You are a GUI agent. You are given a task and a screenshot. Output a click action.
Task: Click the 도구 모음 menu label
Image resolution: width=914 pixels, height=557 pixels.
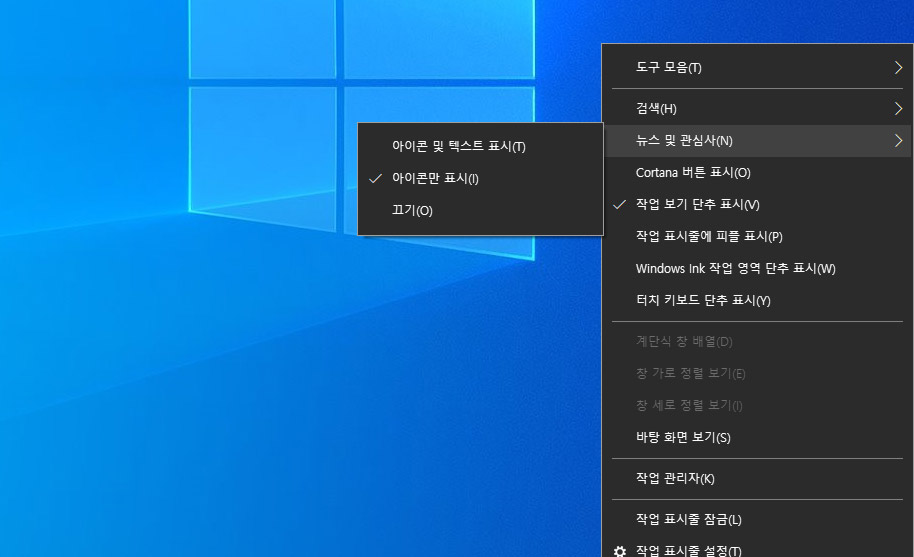(x=668, y=68)
